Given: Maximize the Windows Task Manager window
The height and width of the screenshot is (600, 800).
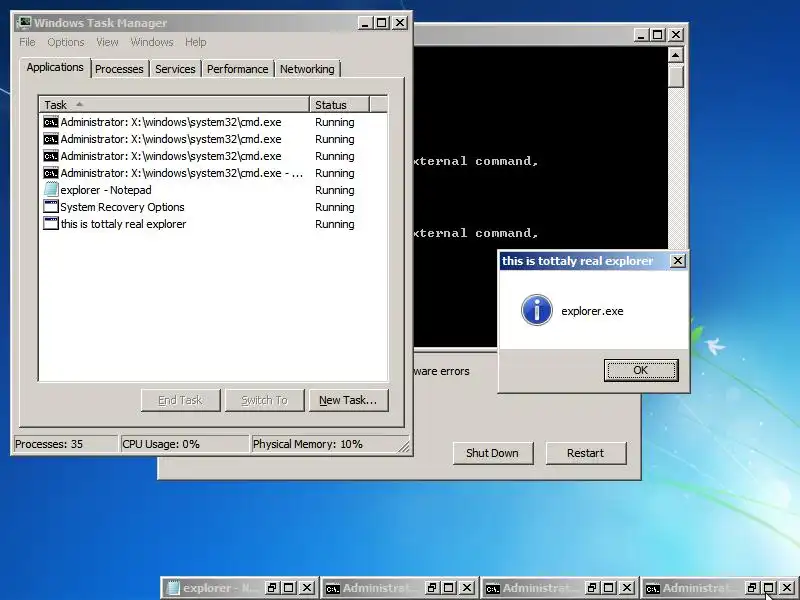Looking at the screenshot, I should (382, 23).
